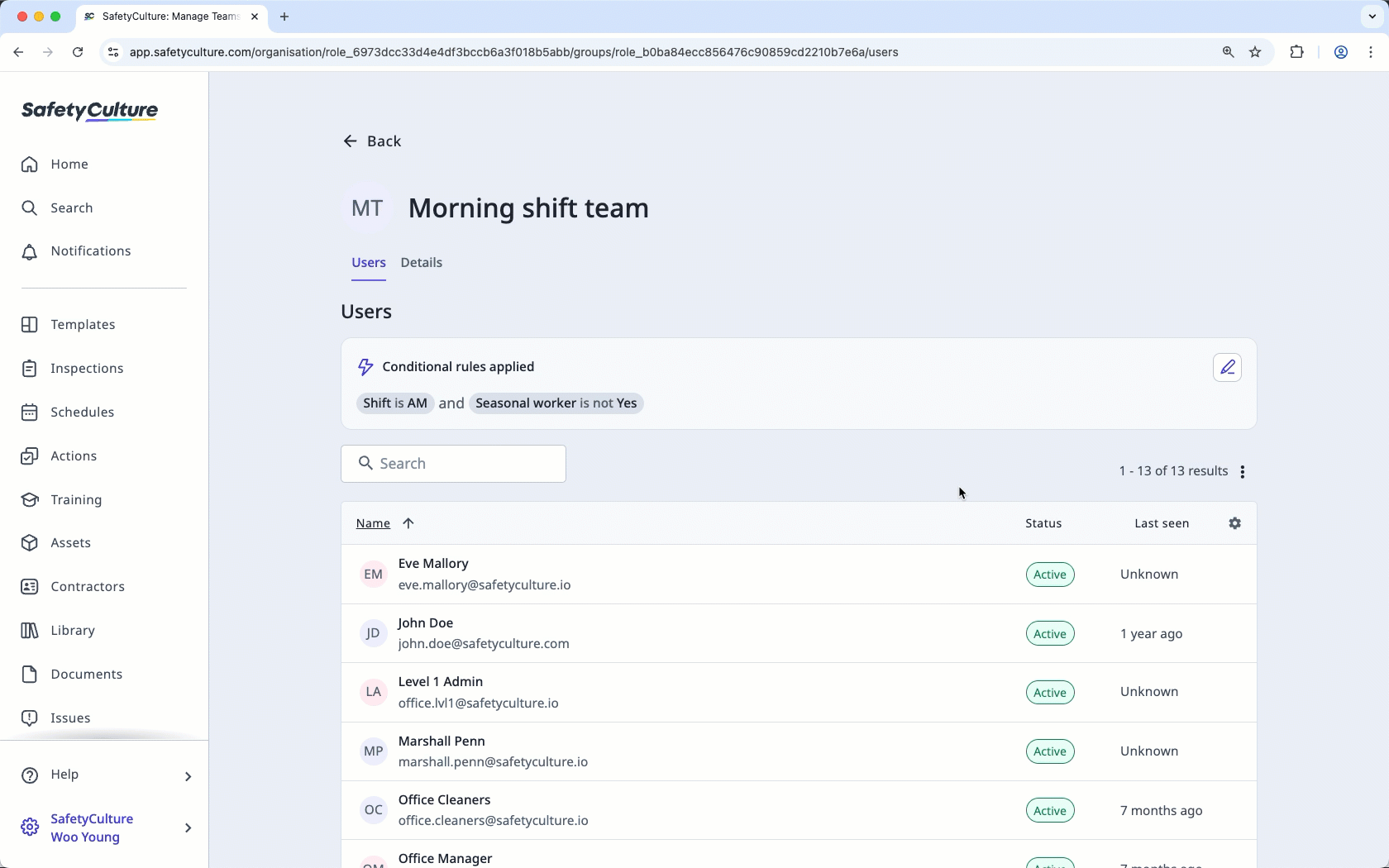Click Active status badge for Eve Mallory
The width and height of the screenshot is (1389, 868).
coord(1050,575)
